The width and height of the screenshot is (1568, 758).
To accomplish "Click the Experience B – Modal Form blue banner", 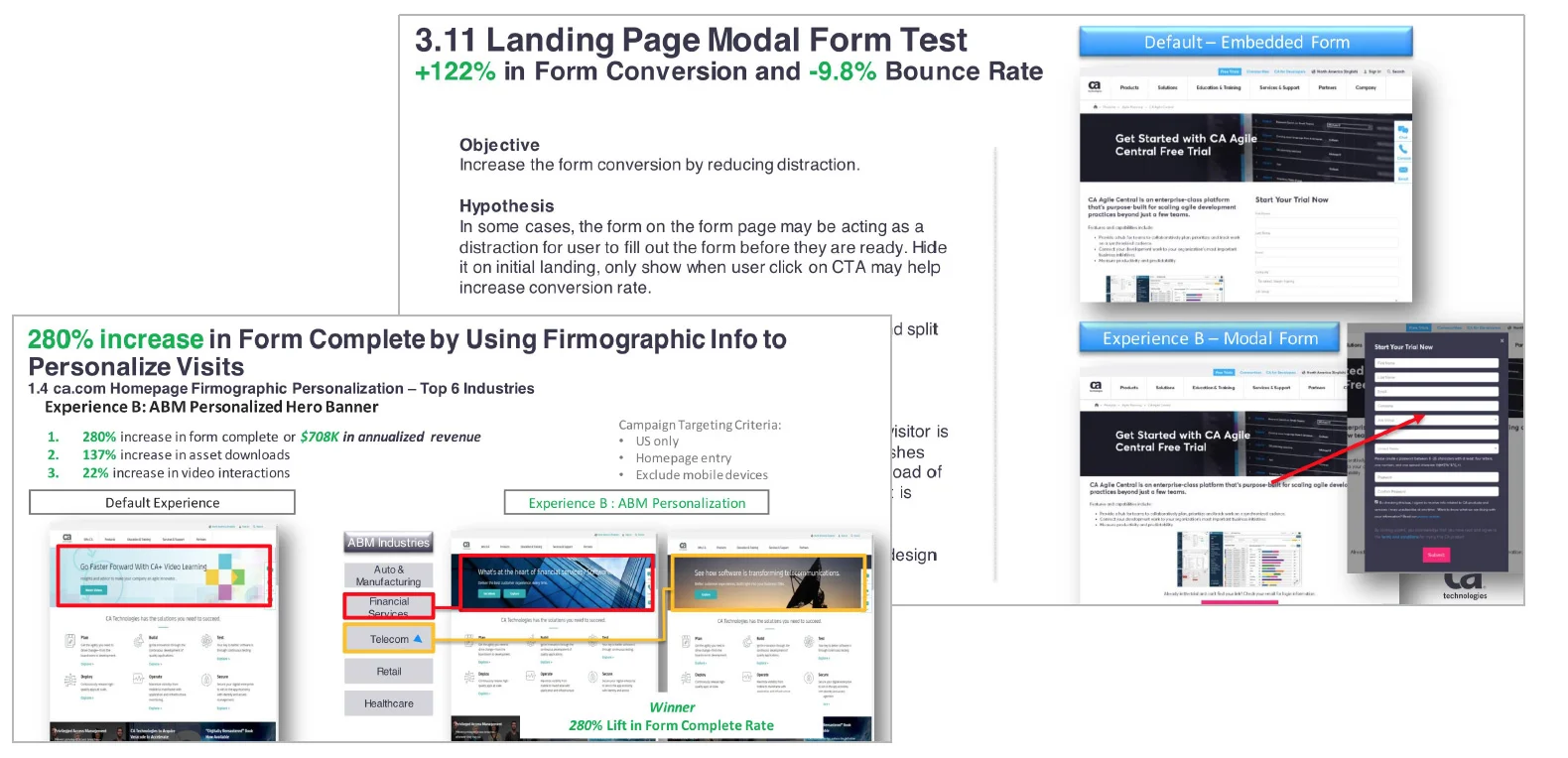I will click(1209, 338).
